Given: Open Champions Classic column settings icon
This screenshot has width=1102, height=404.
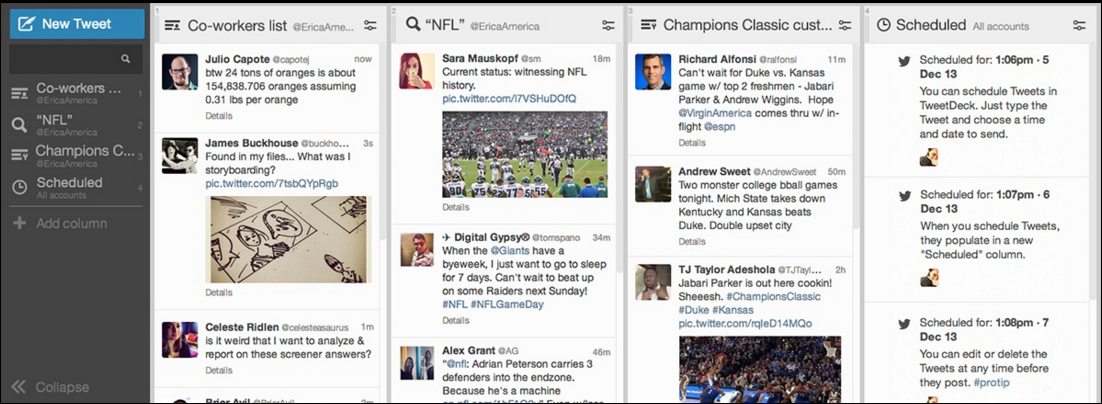Looking at the screenshot, I should coord(845,25).
